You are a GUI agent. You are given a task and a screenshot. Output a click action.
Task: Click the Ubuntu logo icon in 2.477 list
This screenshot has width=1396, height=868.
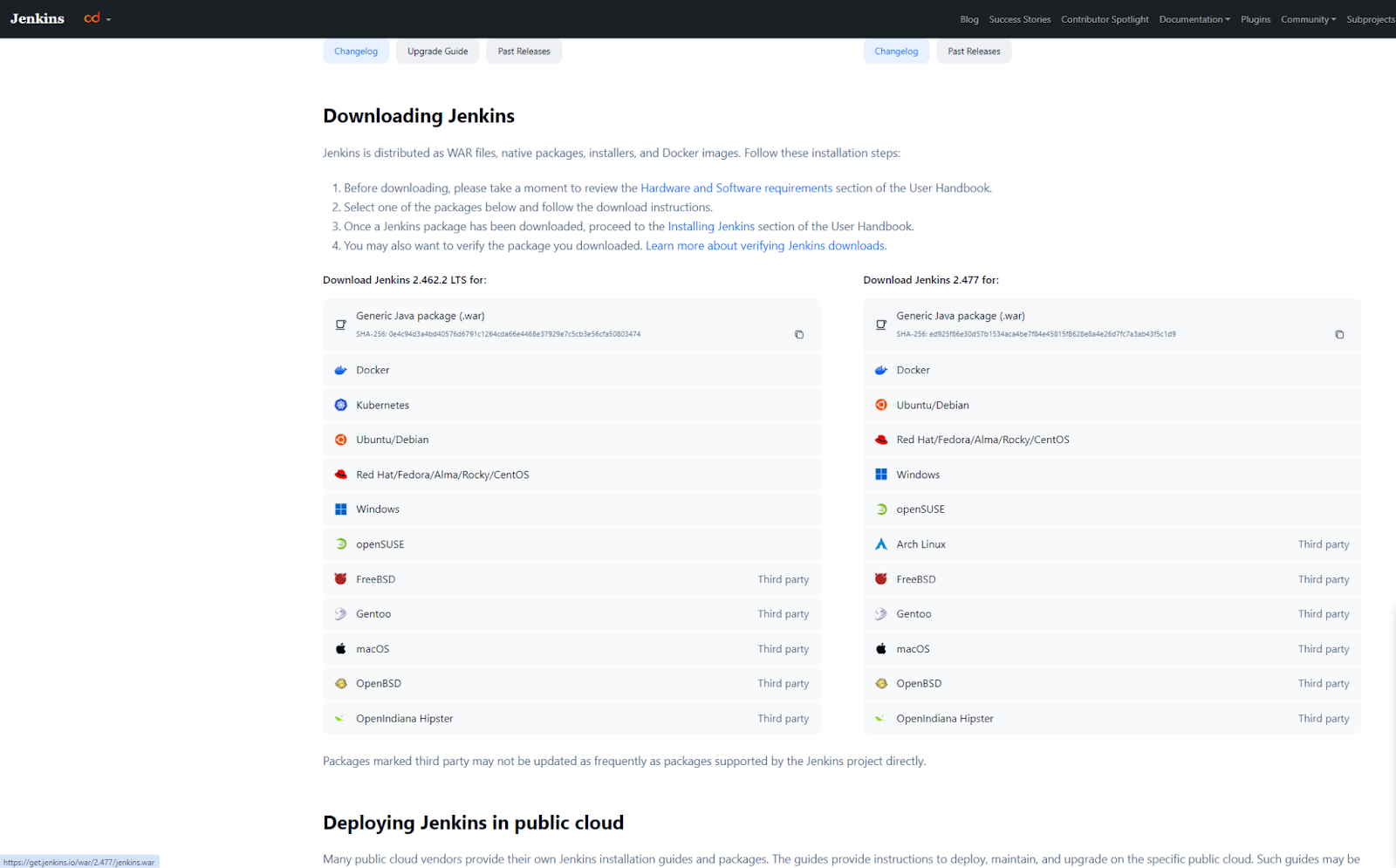881,405
